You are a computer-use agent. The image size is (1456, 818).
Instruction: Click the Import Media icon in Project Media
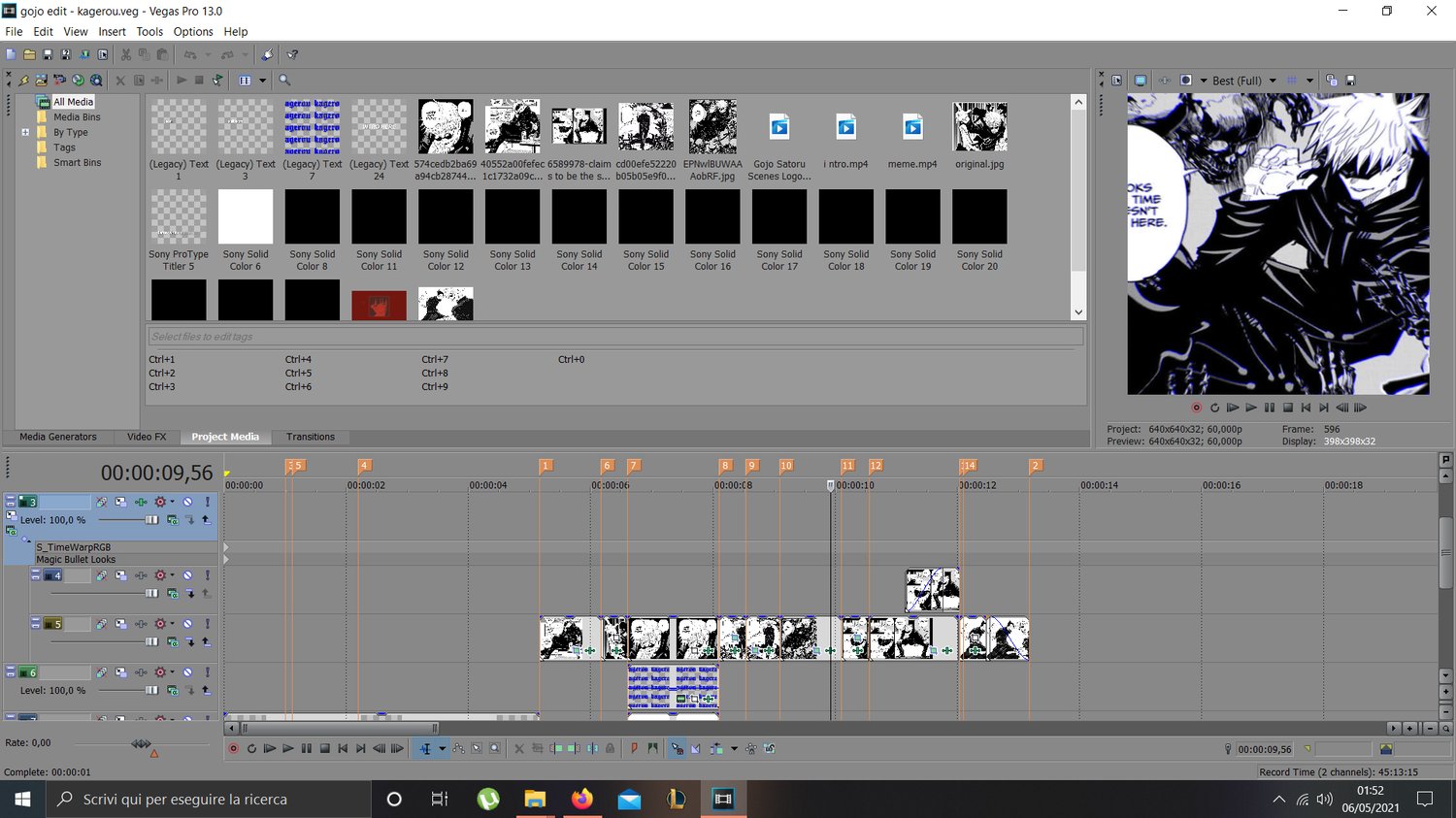click(x=42, y=81)
